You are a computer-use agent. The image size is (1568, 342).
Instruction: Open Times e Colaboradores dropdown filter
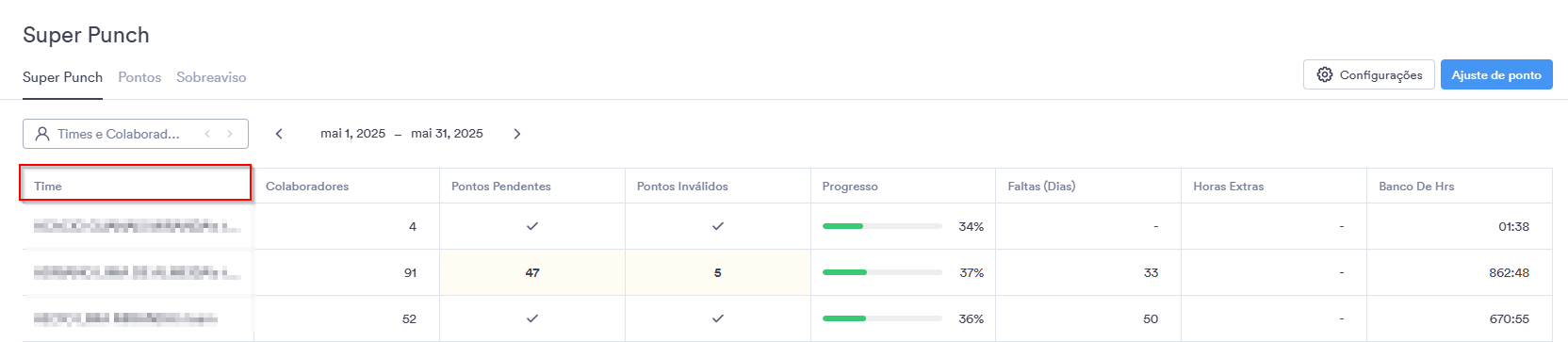coord(136,134)
